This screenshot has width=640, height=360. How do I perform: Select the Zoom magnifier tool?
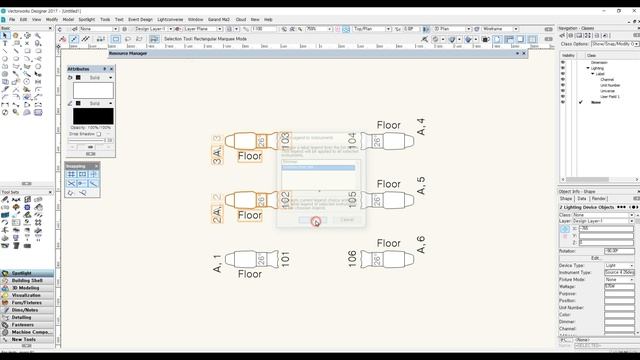click(x=38, y=36)
